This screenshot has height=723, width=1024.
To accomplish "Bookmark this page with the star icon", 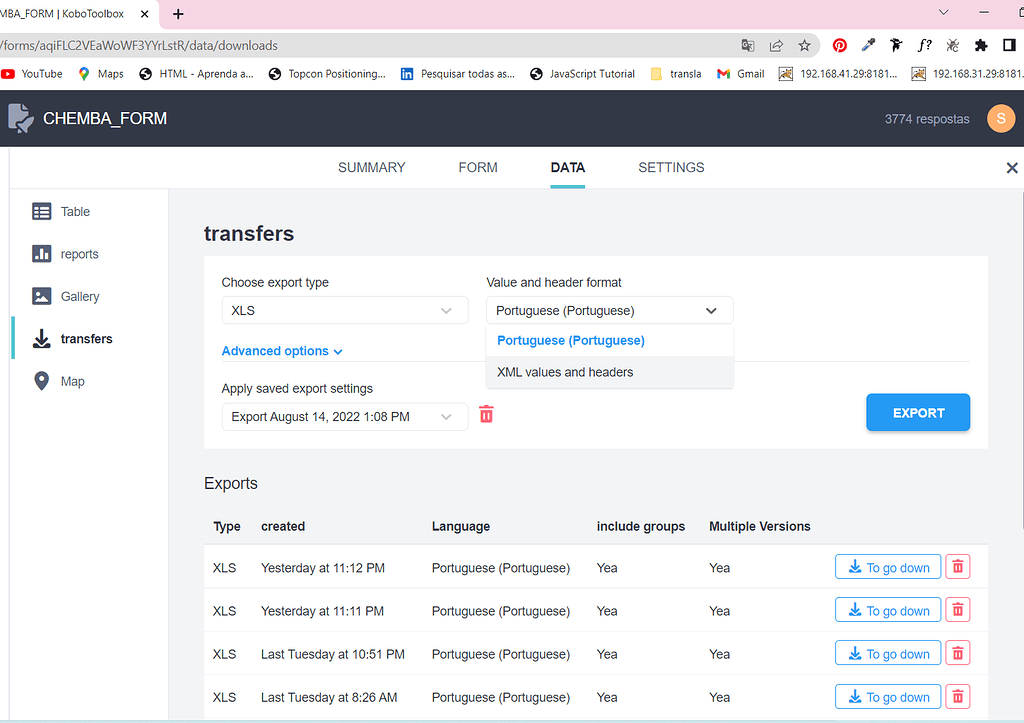I will tap(804, 45).
